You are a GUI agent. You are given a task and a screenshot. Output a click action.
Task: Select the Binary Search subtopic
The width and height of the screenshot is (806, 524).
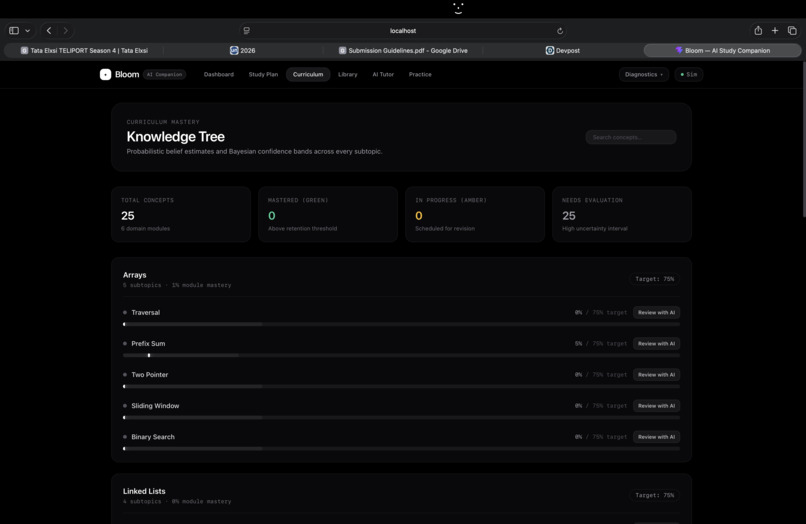153,437
